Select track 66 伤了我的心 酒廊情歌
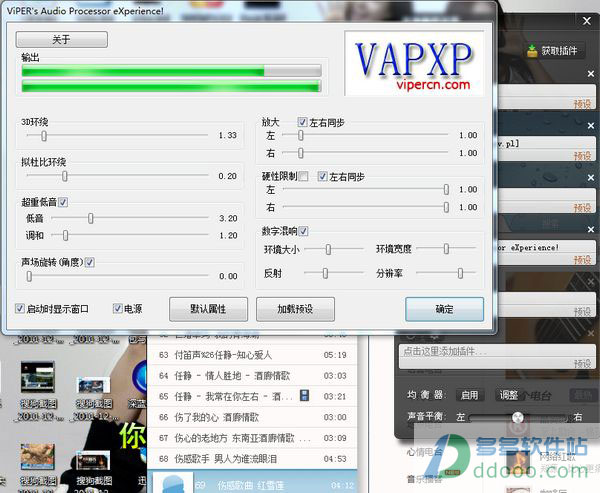This screenshot has width=600, height=493. click(x=253, y=417)
